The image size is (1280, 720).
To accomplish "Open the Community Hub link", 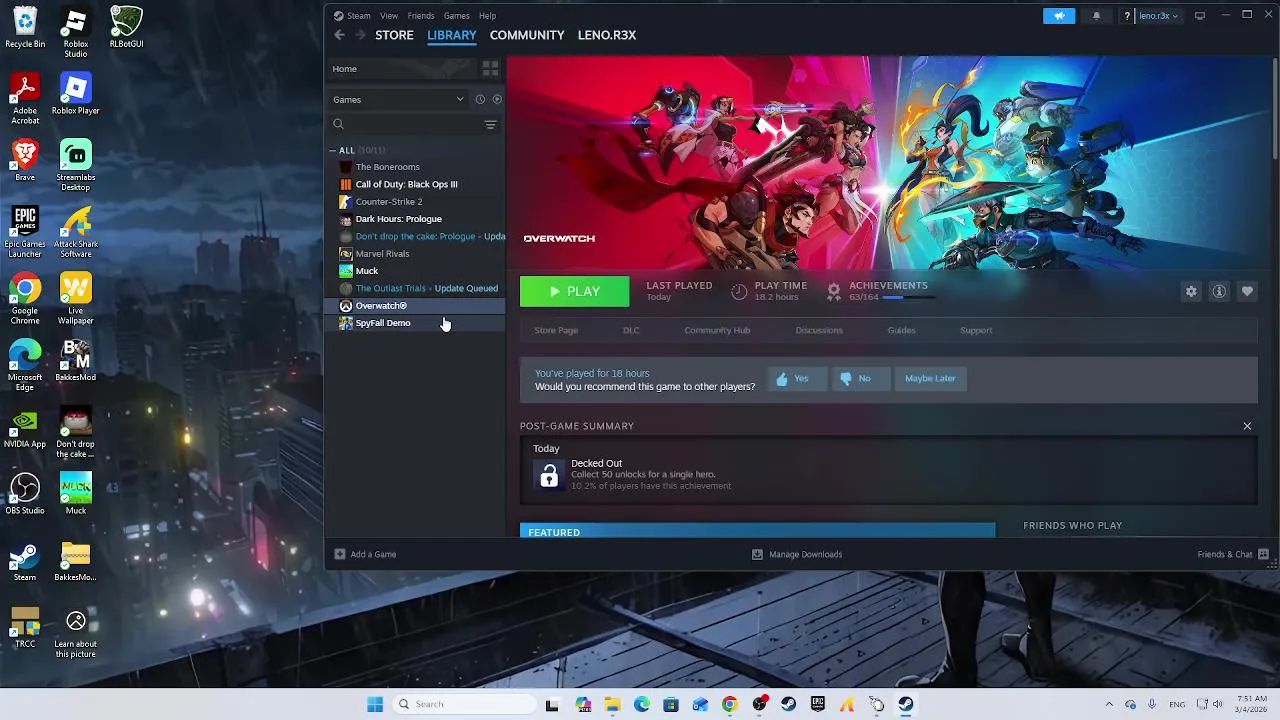I will pos(717,330).
